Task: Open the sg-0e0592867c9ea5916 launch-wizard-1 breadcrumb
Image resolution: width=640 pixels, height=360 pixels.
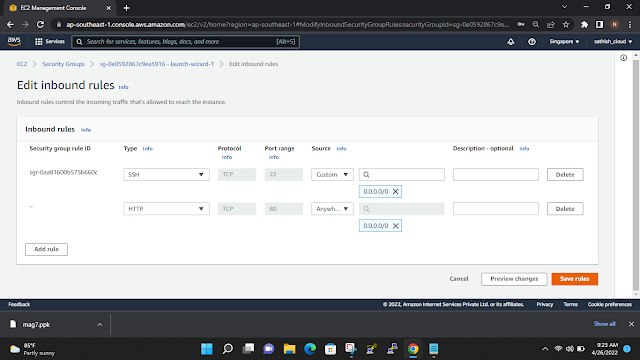Action: point(157,64)
